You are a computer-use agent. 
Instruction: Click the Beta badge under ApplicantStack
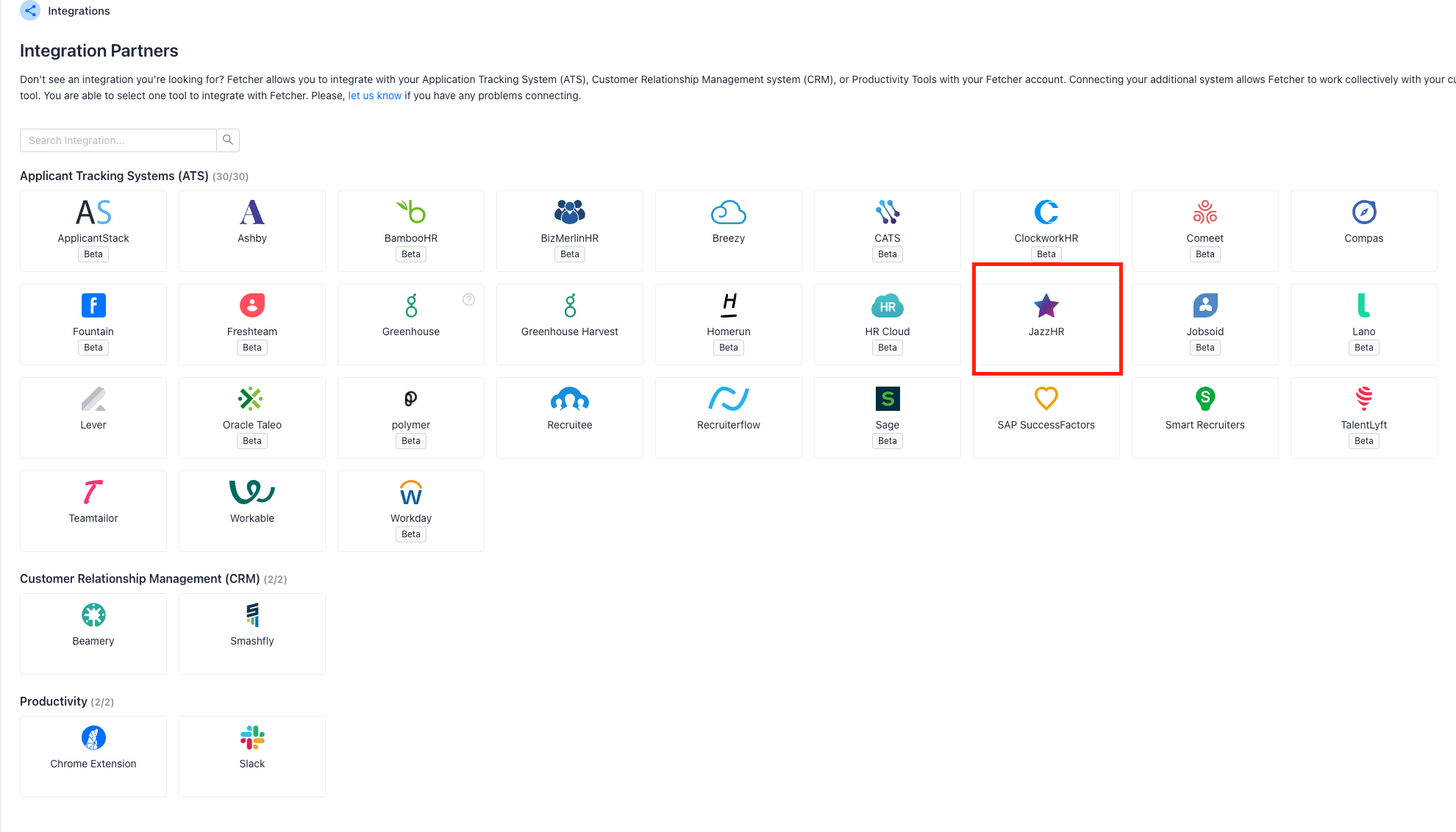point(93,254)
